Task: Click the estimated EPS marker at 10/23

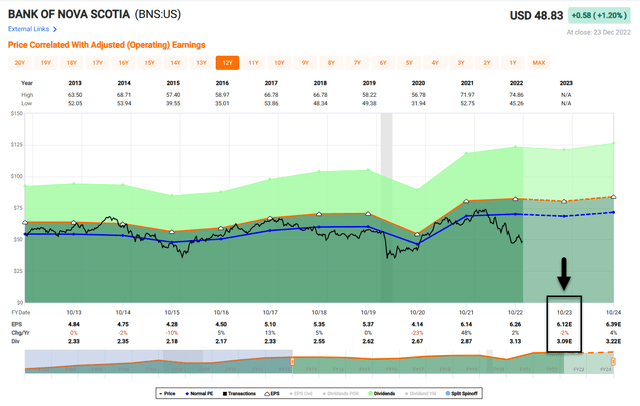Action: pyautogui.click(x=564, y=201)
